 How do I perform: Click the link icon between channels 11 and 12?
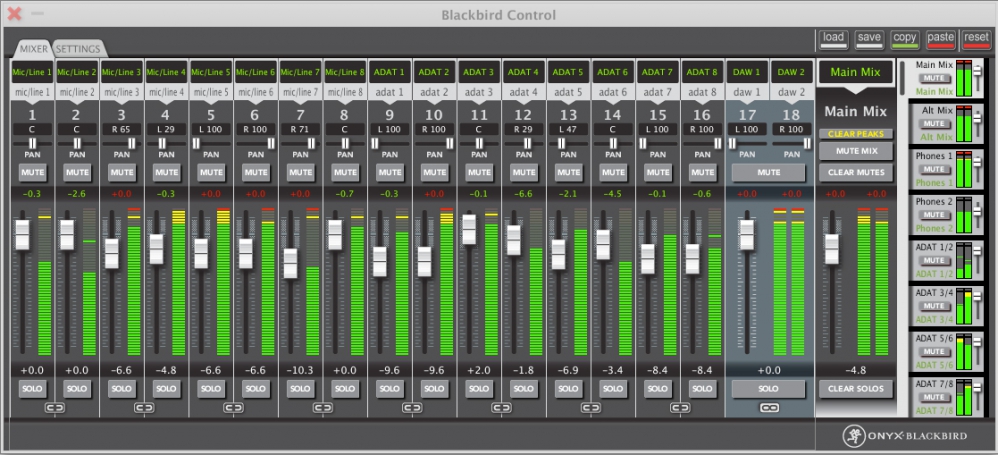coord(502,407)
